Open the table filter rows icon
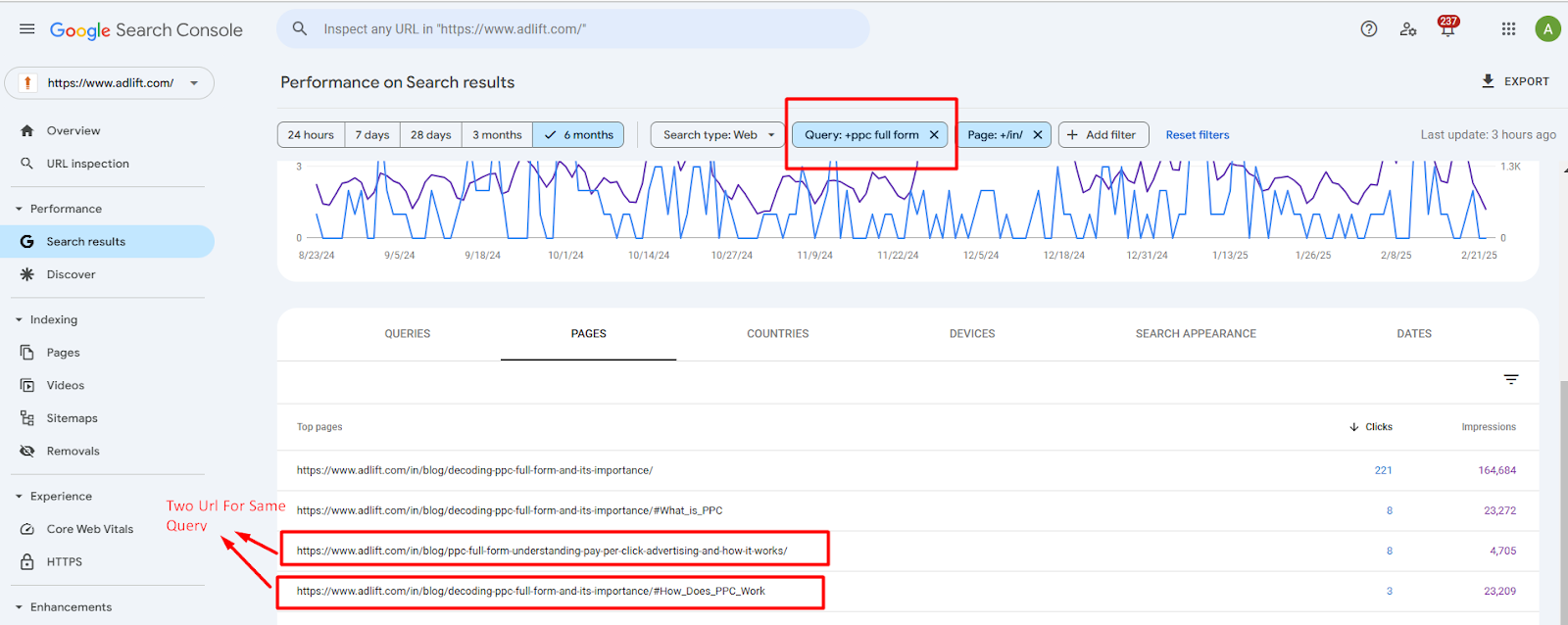The height and width of the screenshot is (625, 1568). point(1511,380)
